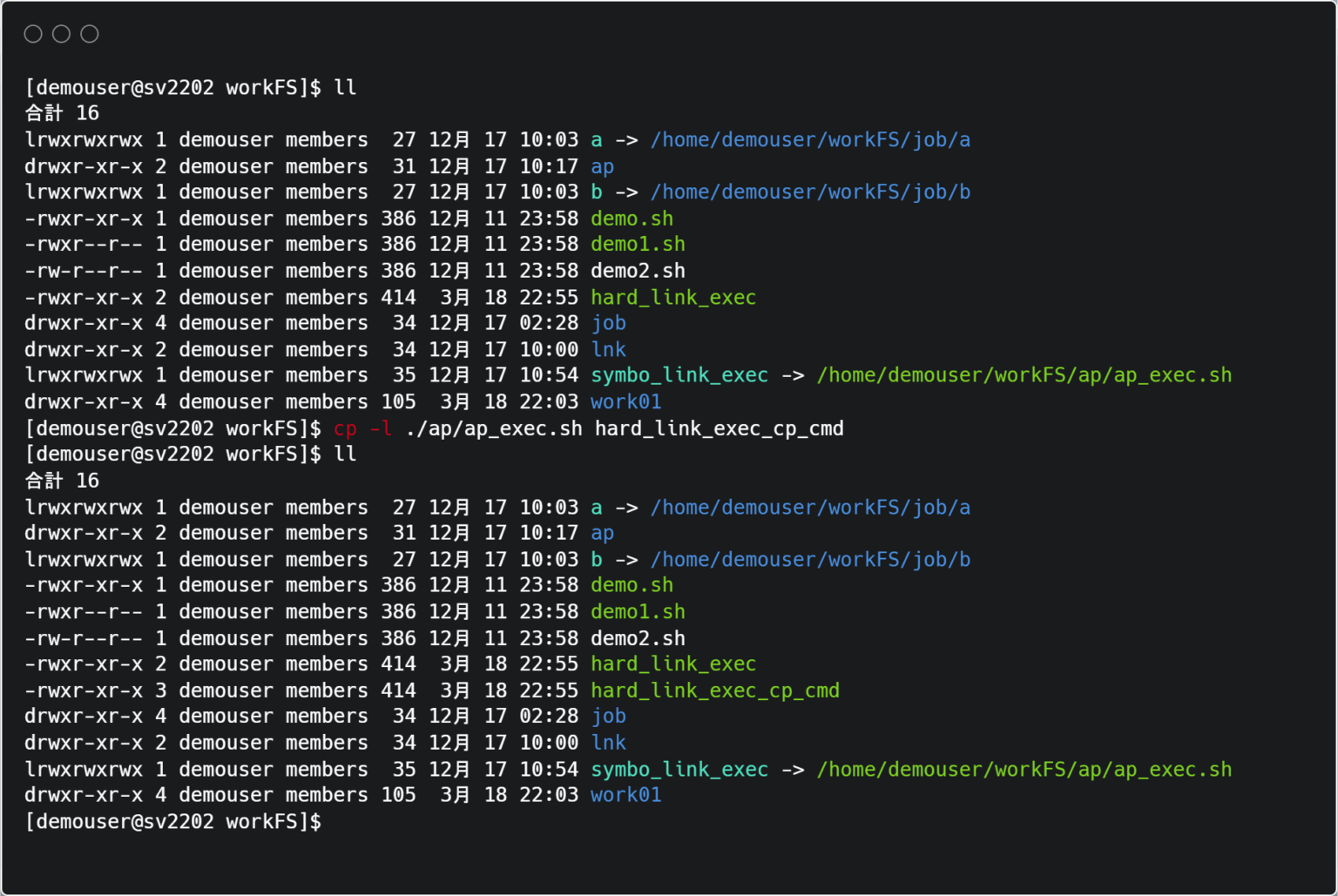This screenshot has height=896, width=1338.
Task: Click the work01 directory in the second listing
Action: [x=625, y=795]
